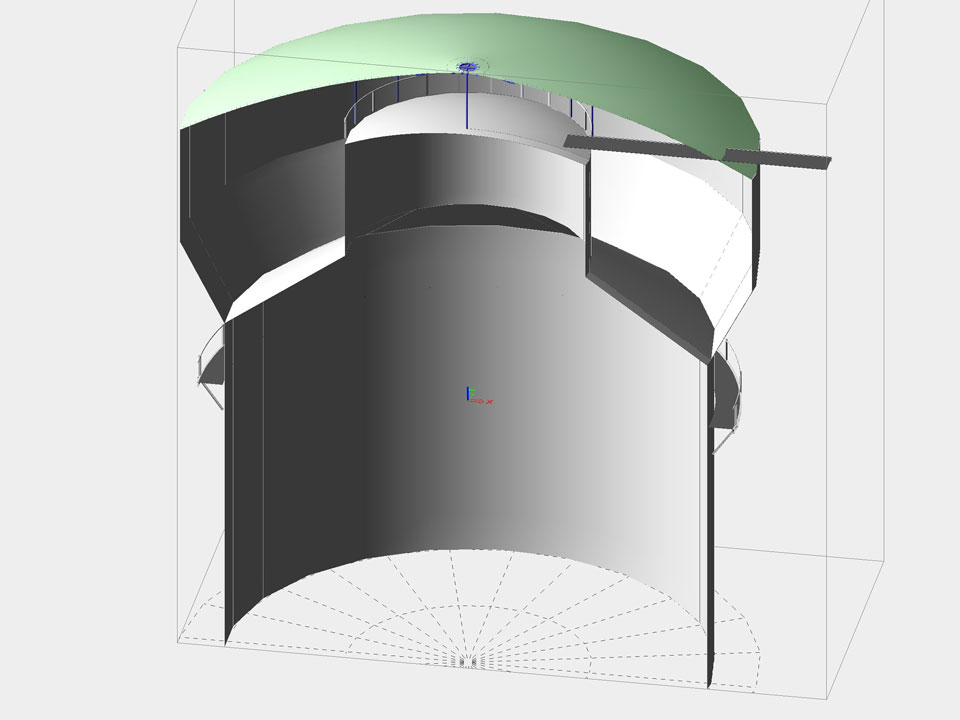Select the red X axis label
The image size is (960, 720).
pos(490,402)
